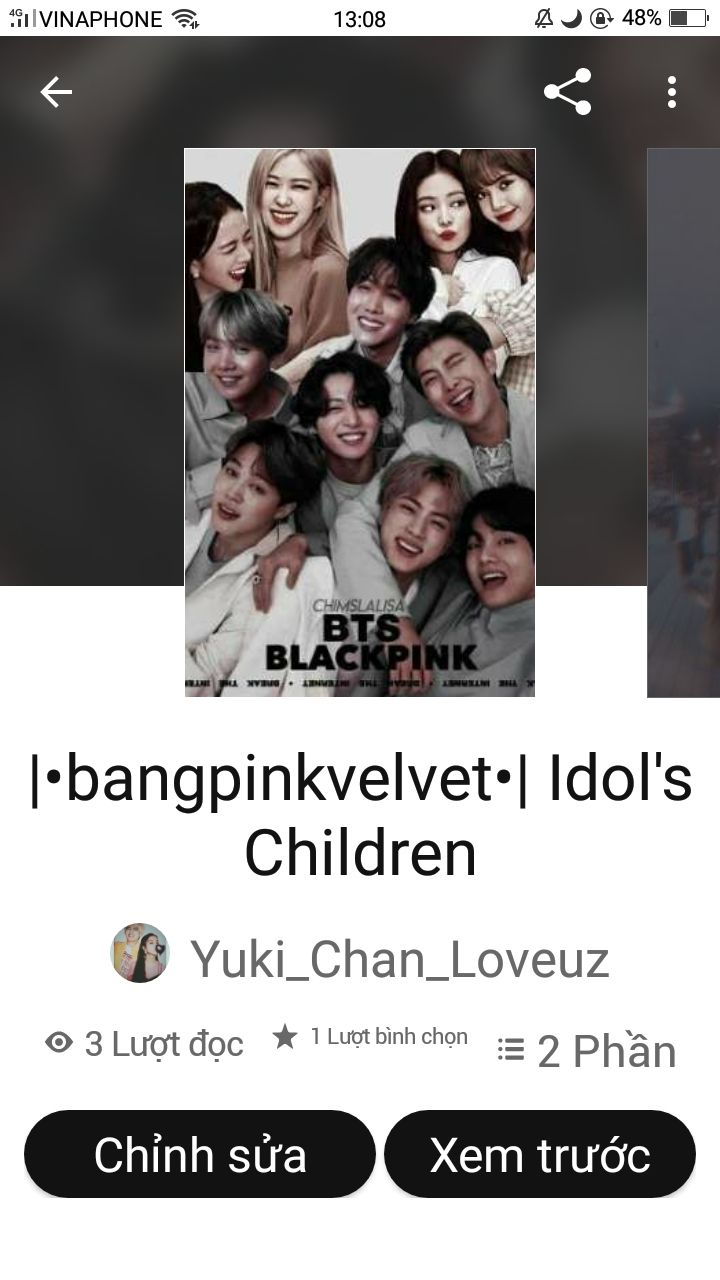
Task: Open the share icon
Action: (x=568, y=92)
